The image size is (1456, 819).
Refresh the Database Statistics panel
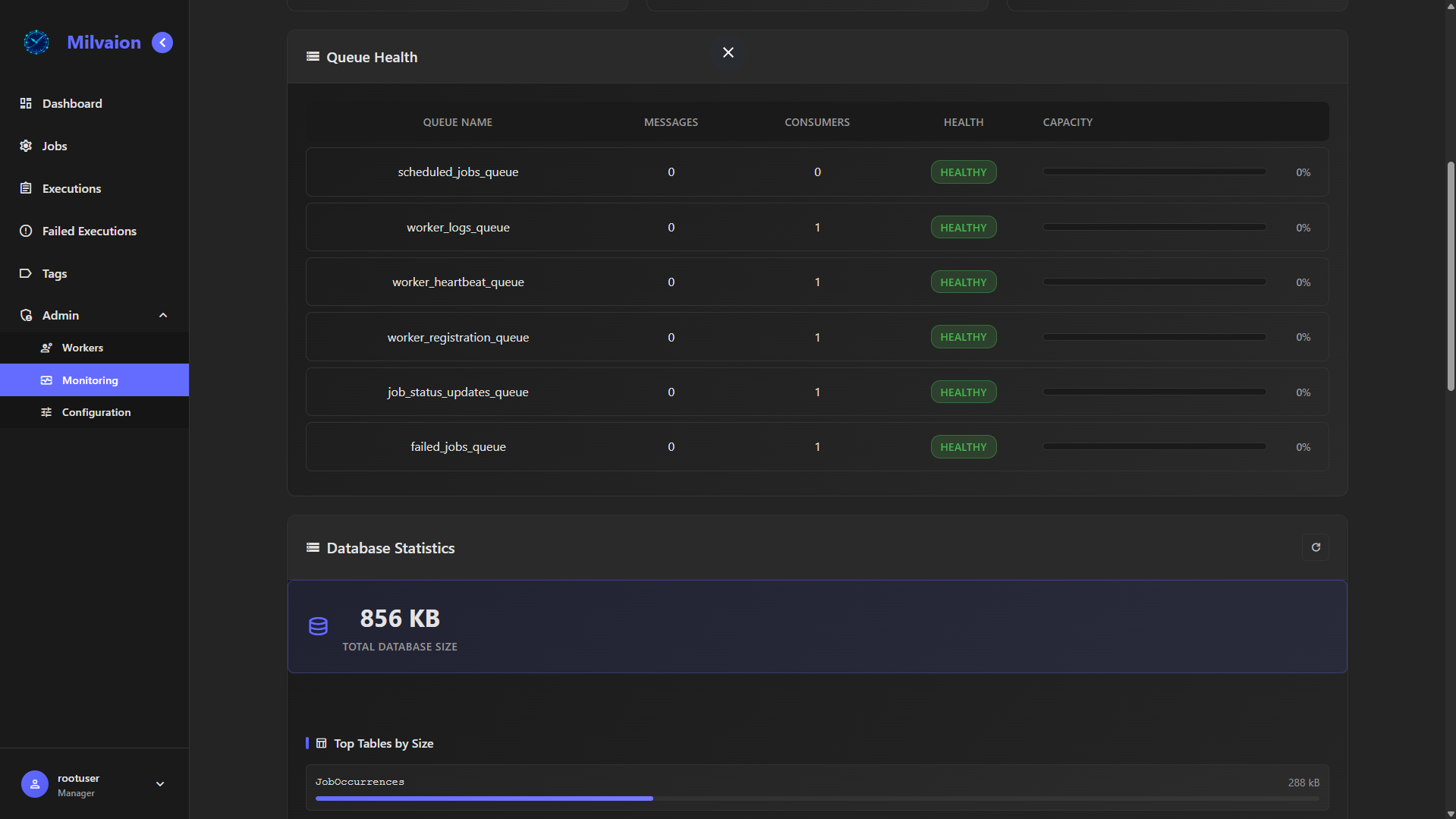click(1316, 547)
